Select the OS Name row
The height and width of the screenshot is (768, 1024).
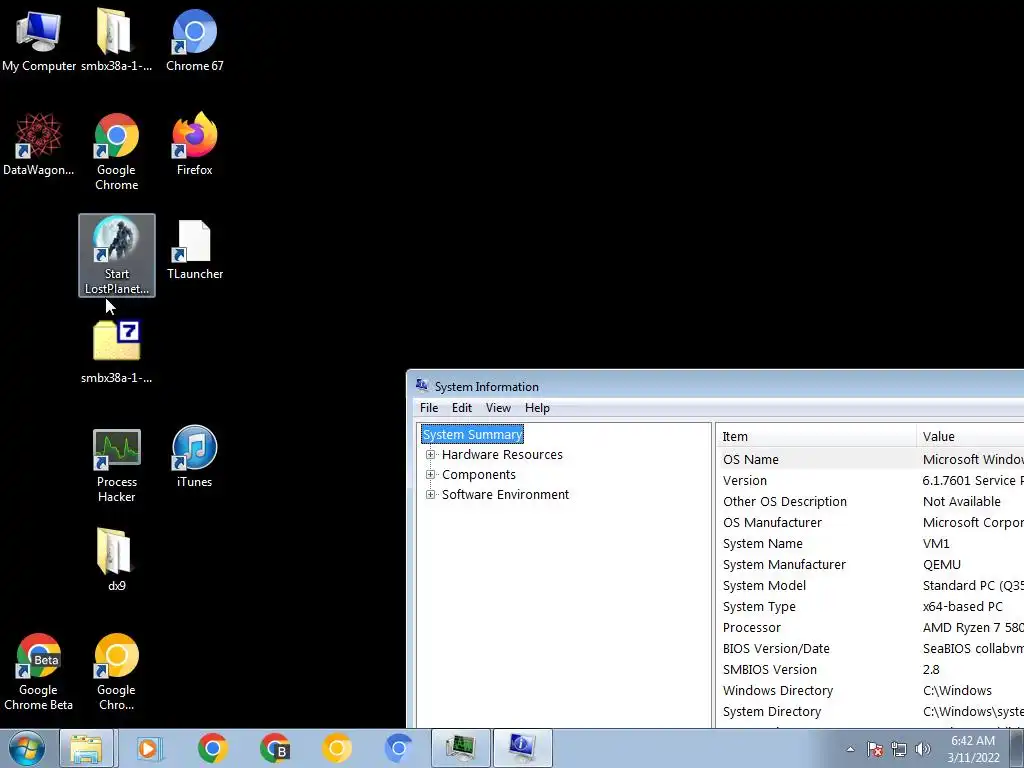(x=871, y=459)
